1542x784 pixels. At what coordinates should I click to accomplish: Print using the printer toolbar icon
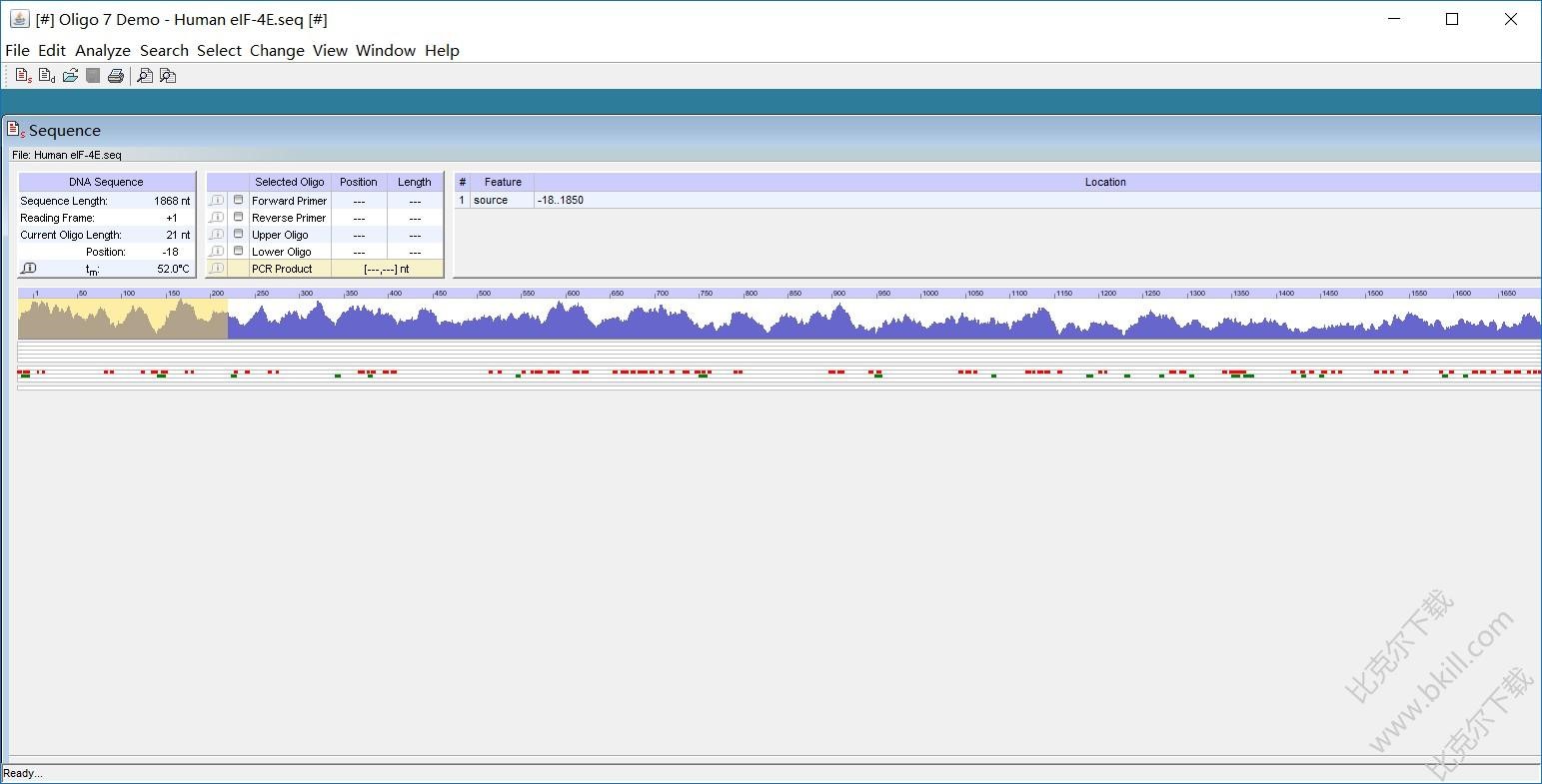click(116, 76)
